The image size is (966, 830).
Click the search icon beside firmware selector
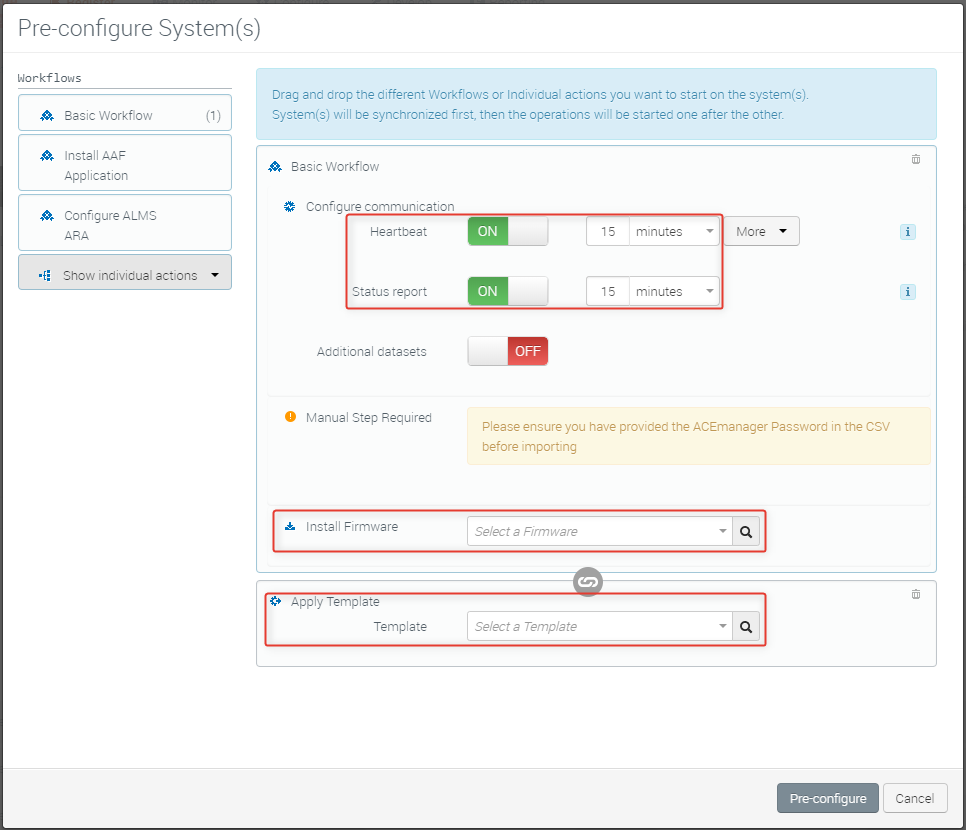pyautogui.click(x=746, y=532)
